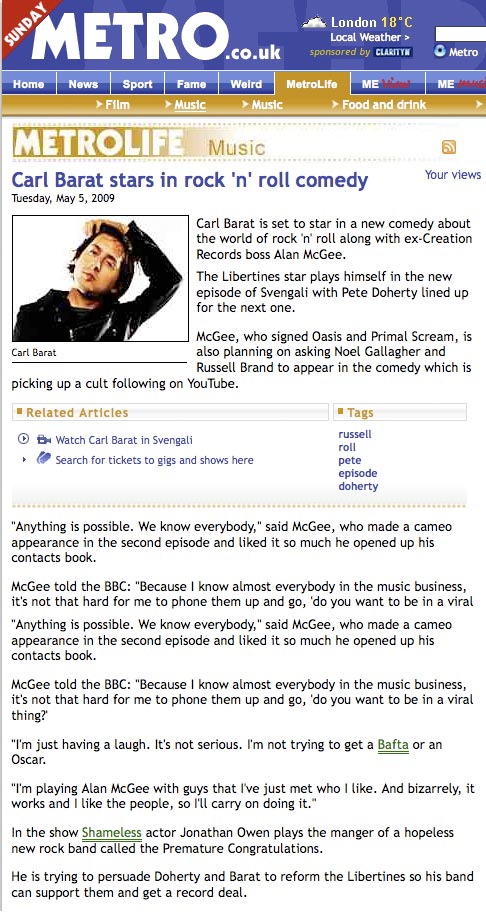Open the Local Weather link
The image size is (486, 915).
tap(369, 37)
